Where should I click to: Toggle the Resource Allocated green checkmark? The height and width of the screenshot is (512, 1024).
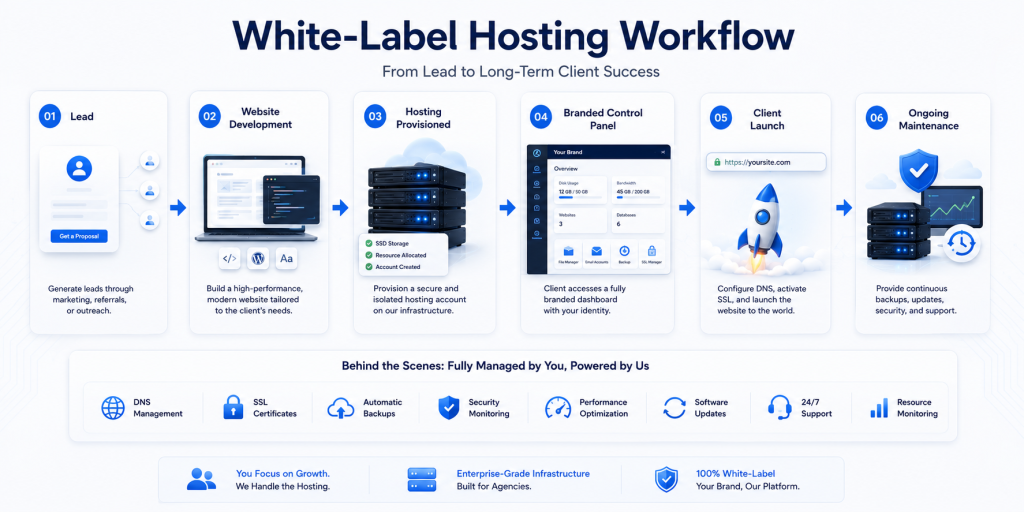click(369, 255)
